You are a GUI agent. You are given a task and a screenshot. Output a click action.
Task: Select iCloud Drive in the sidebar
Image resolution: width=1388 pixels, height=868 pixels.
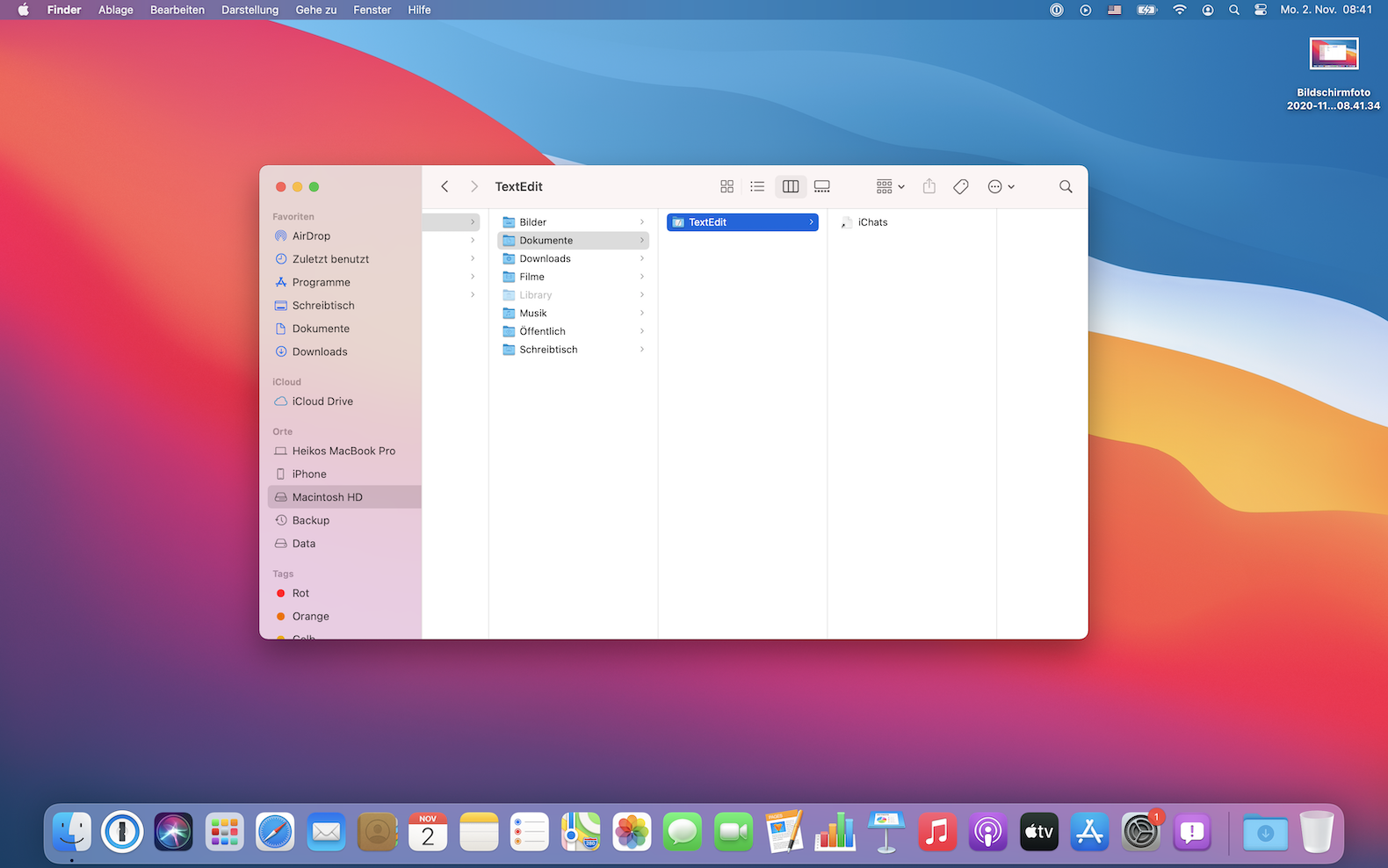tap(322, 401)
